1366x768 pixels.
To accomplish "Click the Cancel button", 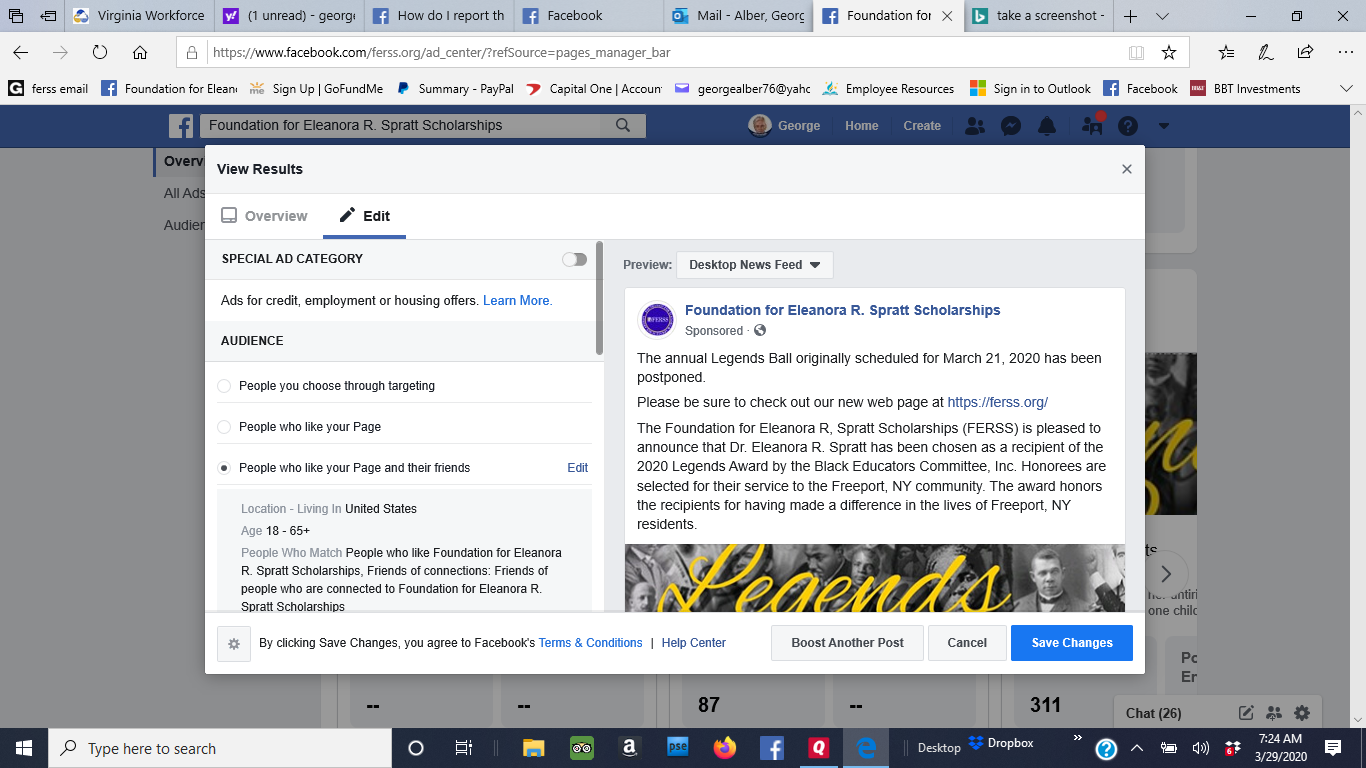I will 967,643.
